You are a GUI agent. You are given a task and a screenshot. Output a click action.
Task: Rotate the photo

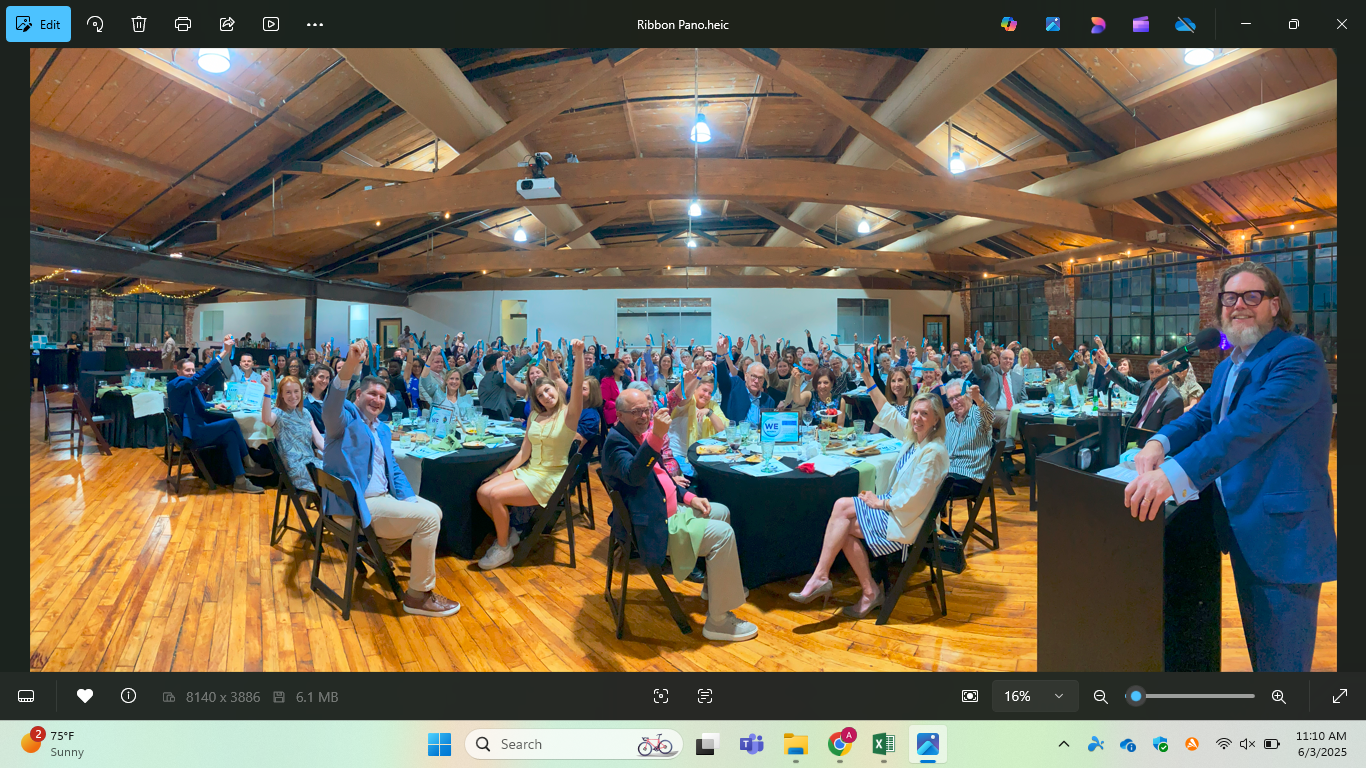[x=95, y=24]
